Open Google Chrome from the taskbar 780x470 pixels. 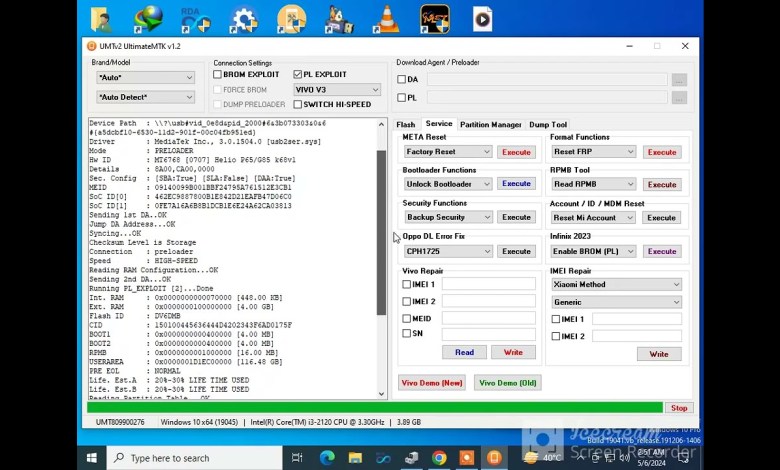pos(439,458)
